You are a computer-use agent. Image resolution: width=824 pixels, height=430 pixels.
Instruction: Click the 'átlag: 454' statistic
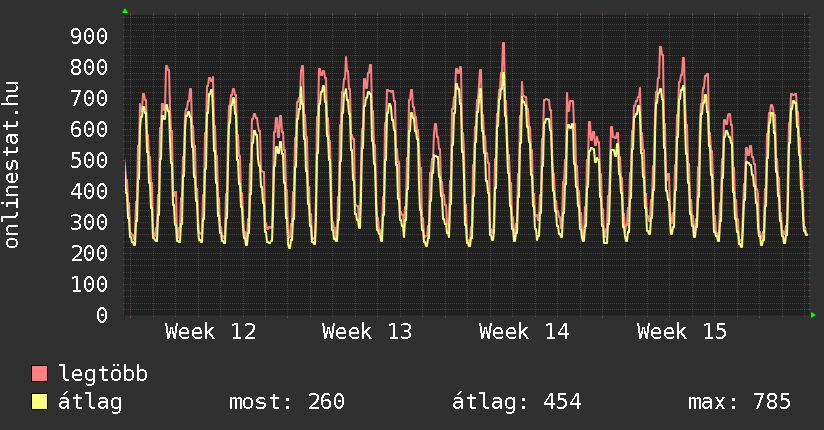click(x=517, y=402)
